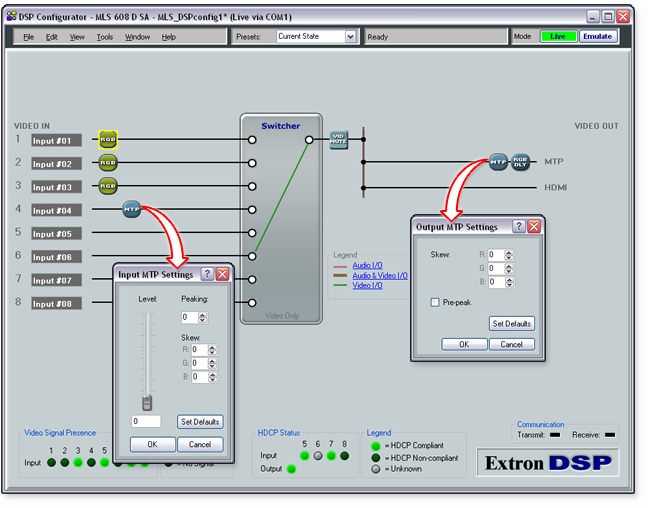
Task: Click Set Defaults in Output MTP Settings
Action: (x=512, y=324)
